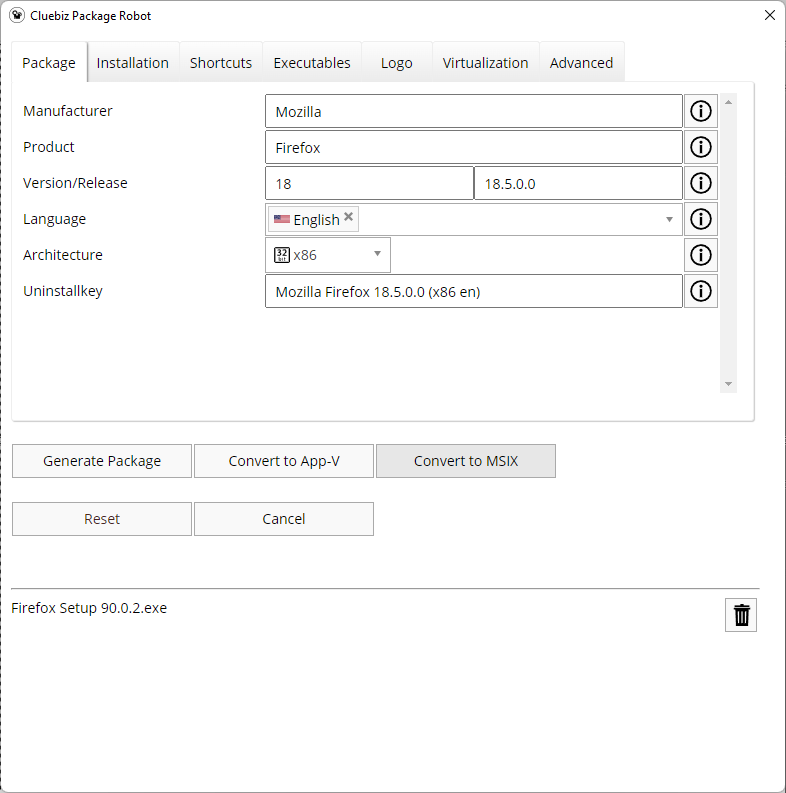786x793 pixels.
Task: Open the Shortcuts tab
Action: pos(221,62)
